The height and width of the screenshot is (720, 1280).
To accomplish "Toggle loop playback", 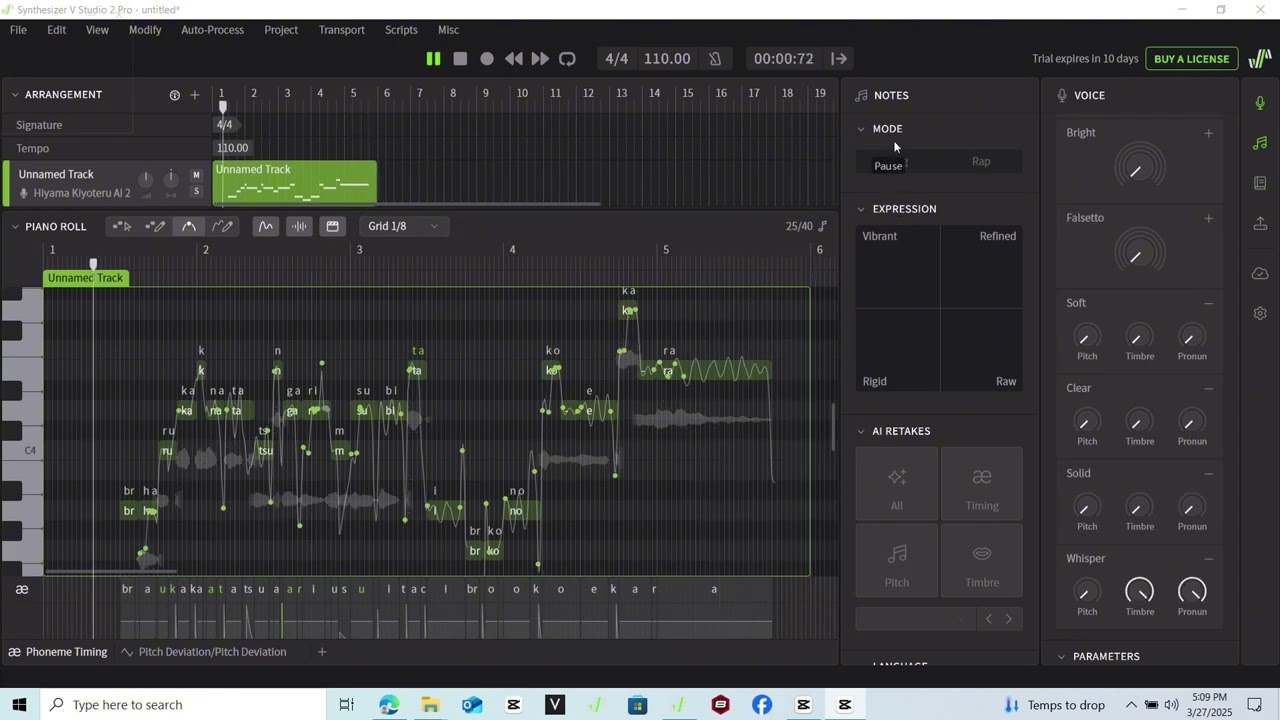I will tap(567, 59).
